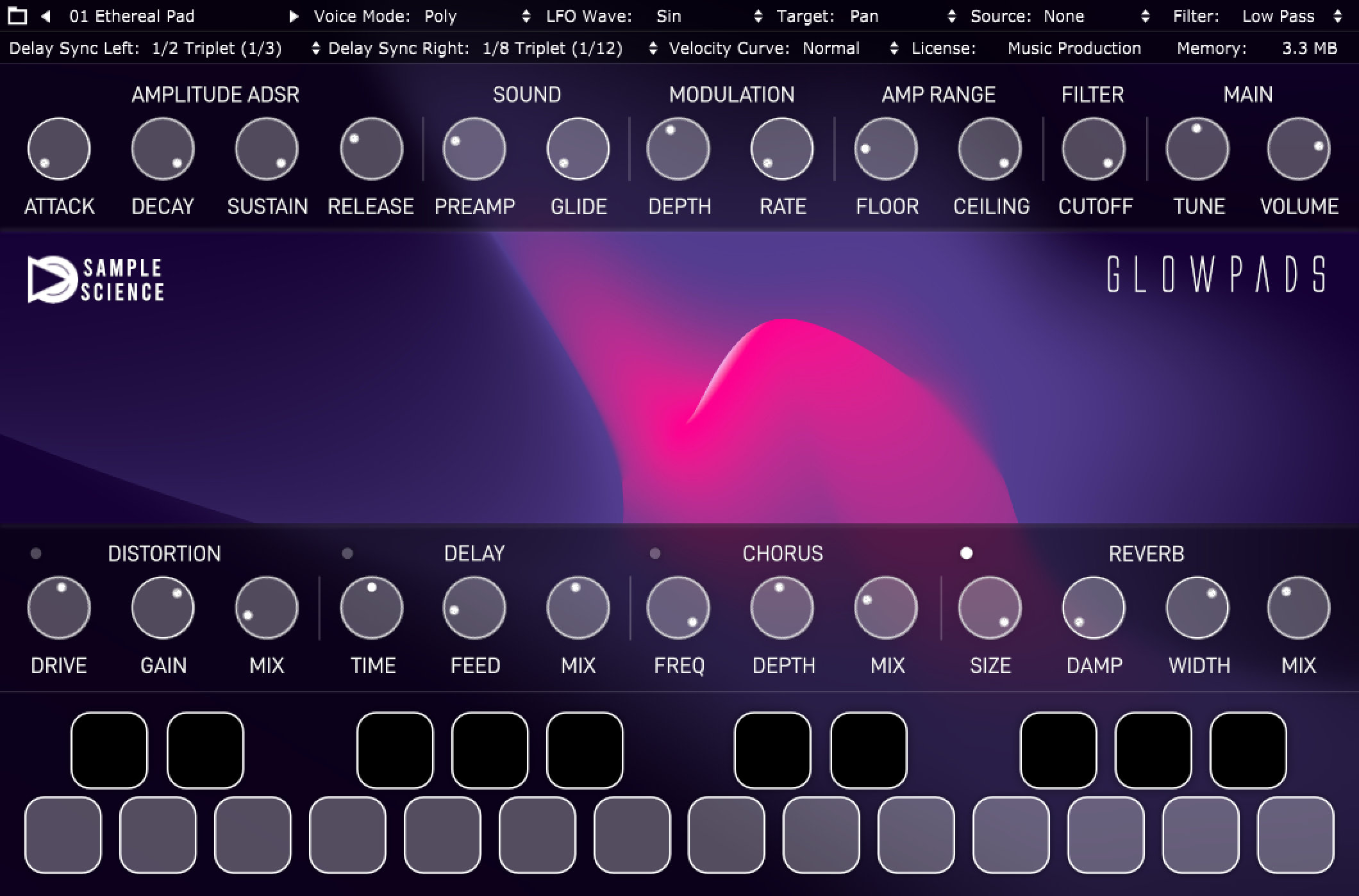Disable the Reverb effect toggle
This screenshot has width=1359, height=896.
point(967,553)
